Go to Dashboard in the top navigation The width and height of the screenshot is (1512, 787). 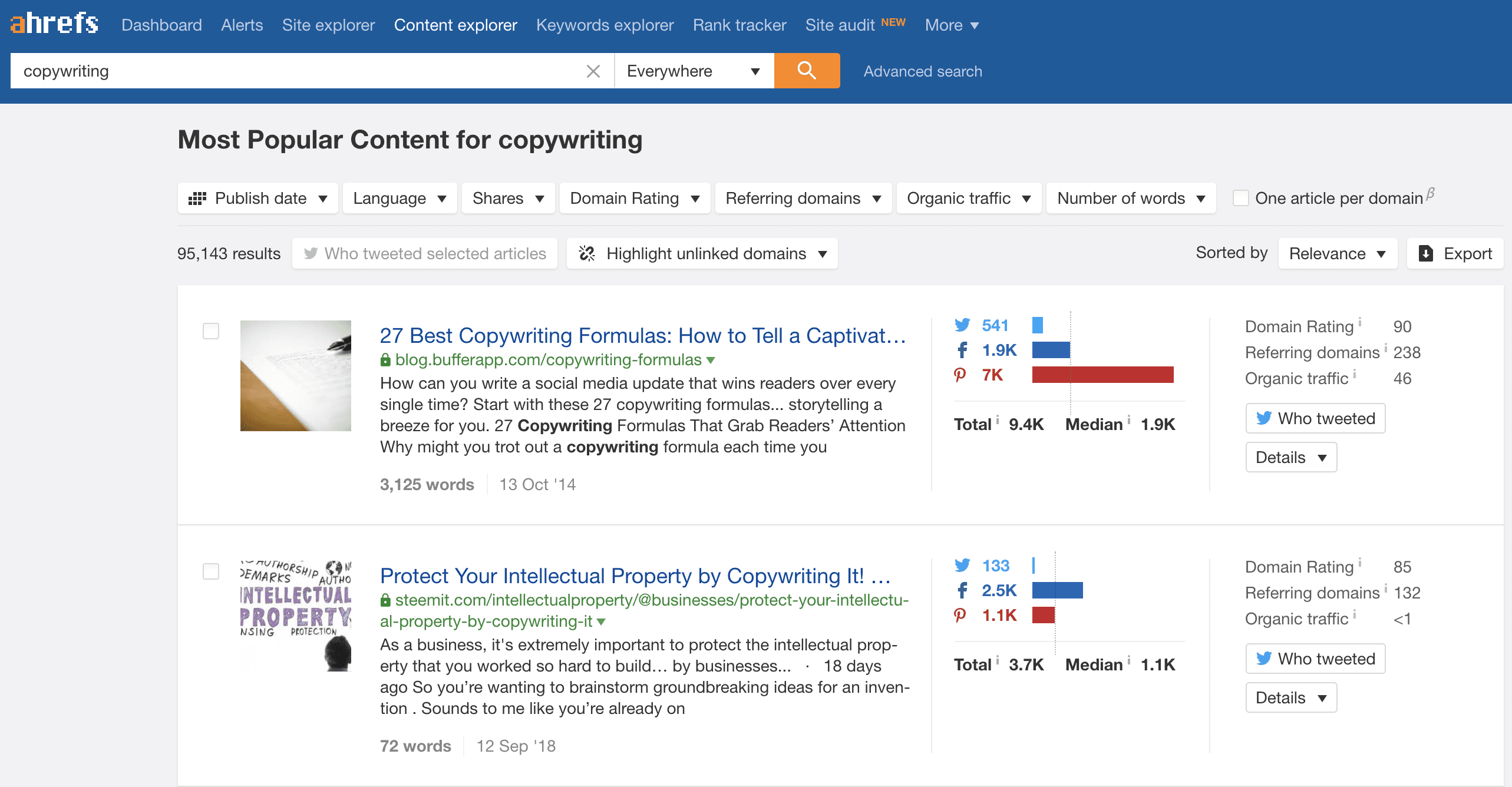(x=161, y=25)
